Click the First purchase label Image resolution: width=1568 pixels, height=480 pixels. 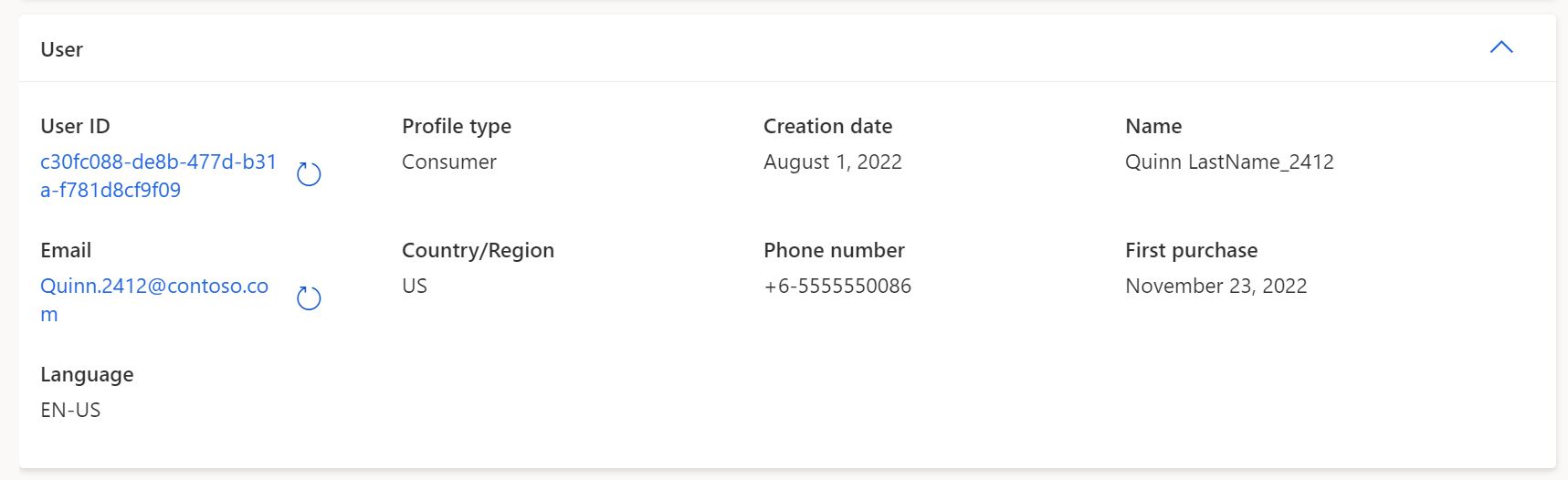pos(1191,250)
